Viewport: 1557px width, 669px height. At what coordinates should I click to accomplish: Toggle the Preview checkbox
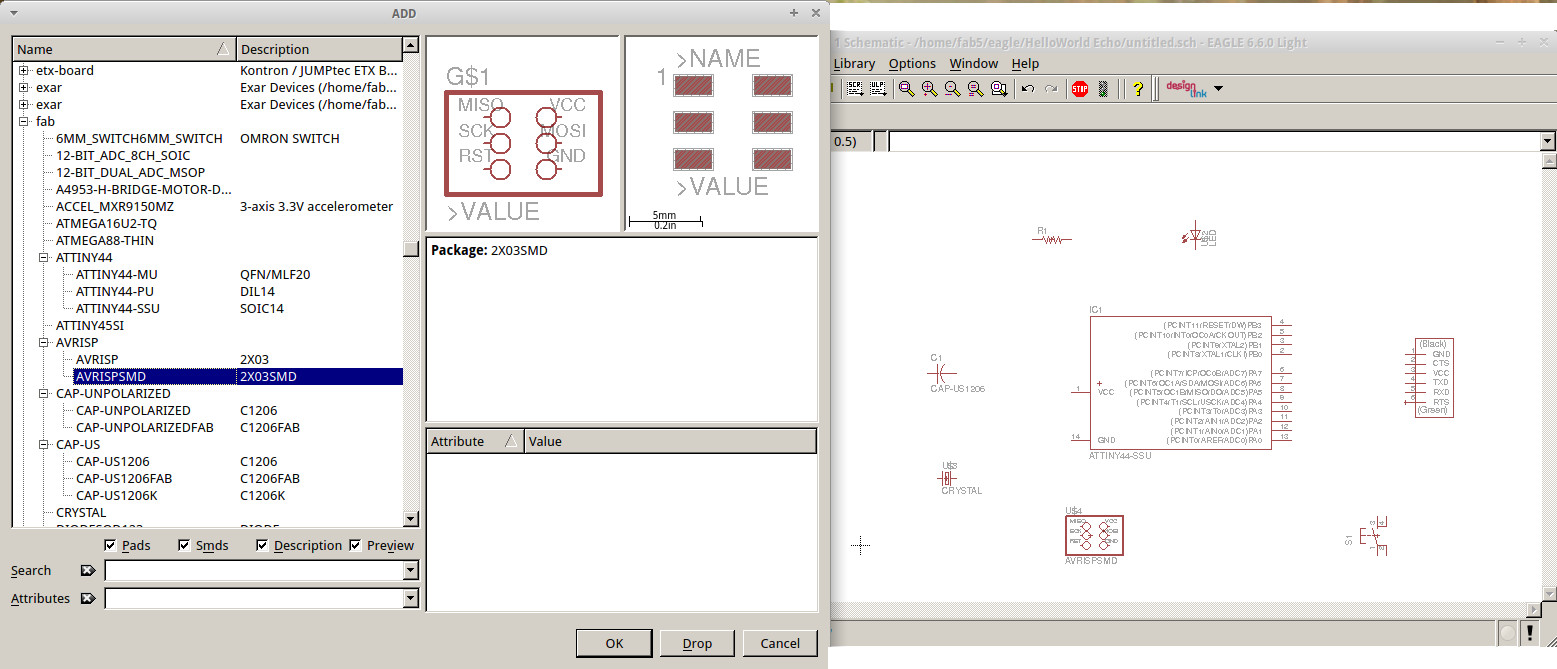(356, 546)
